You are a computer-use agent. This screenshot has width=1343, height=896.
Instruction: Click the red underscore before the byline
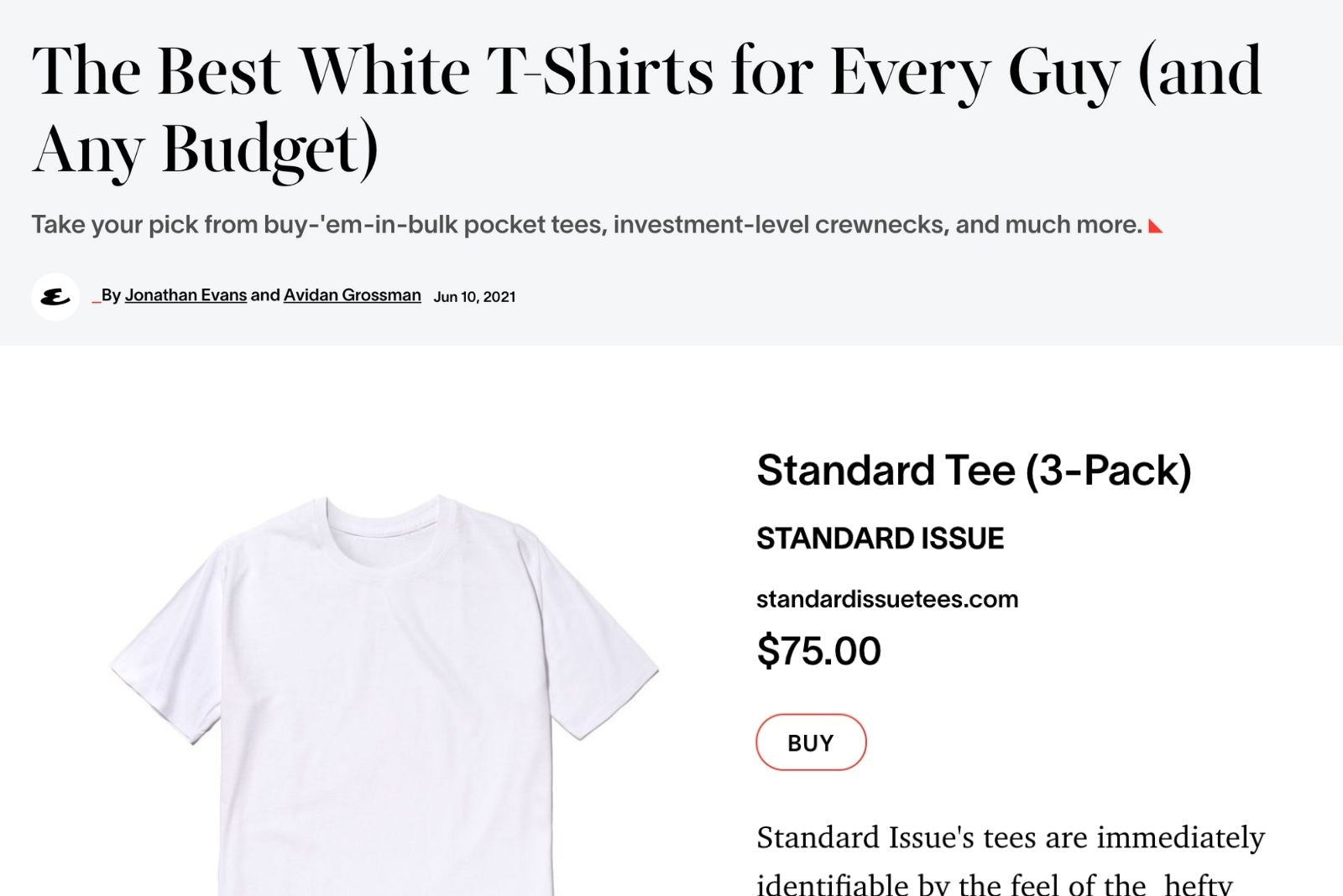point(96,300)
